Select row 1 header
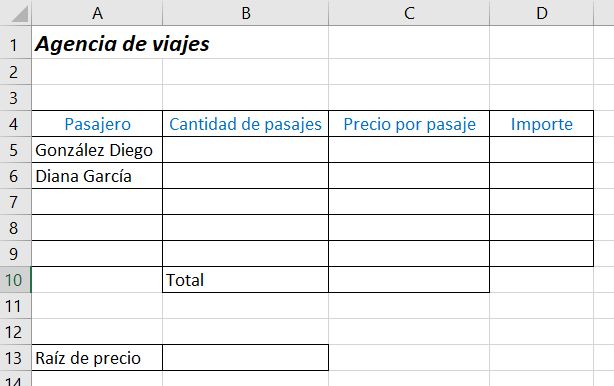Screen dimensions: 614x386 pos(15,43)
